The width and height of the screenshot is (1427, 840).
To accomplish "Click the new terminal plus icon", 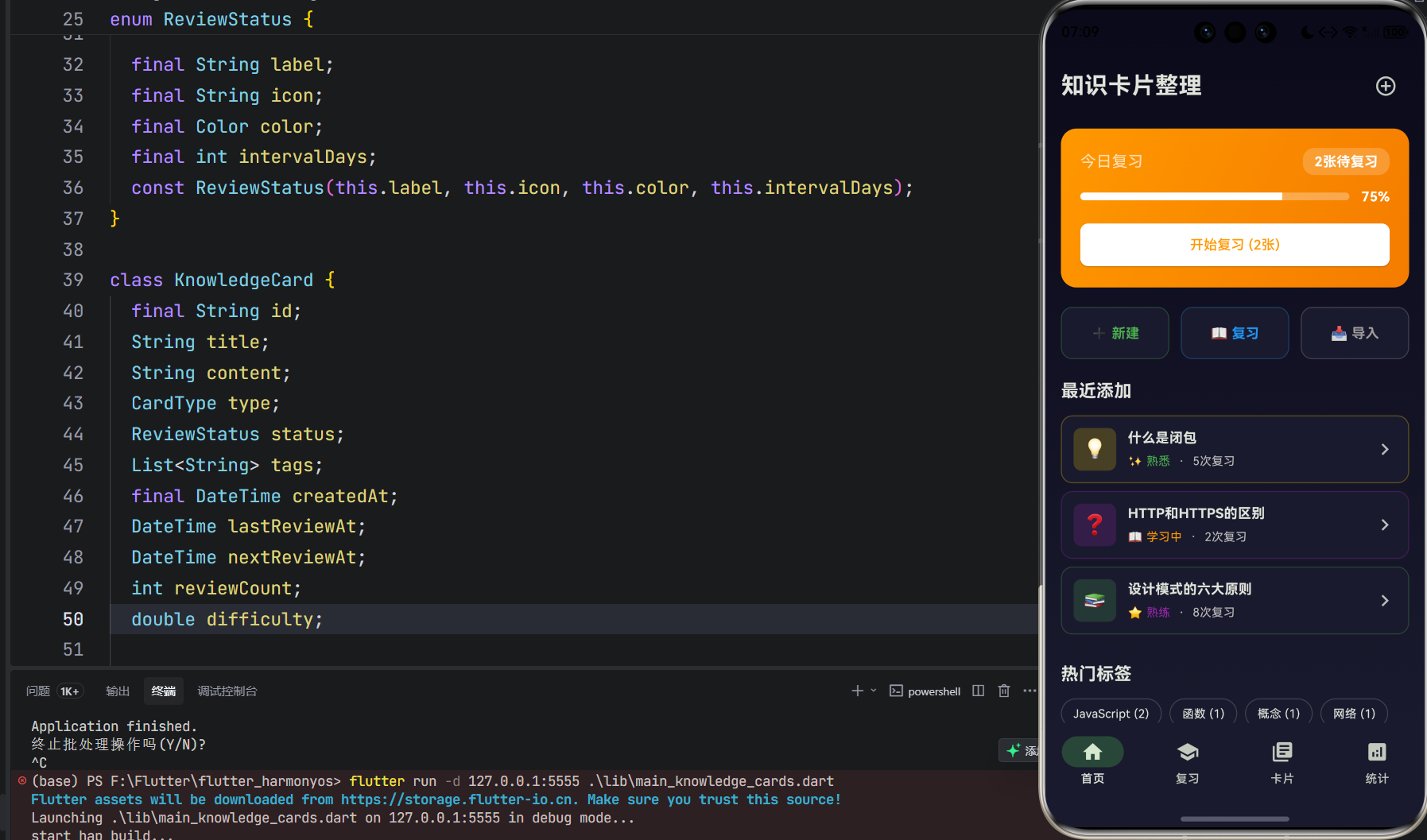I will click(x=857, y=691).
